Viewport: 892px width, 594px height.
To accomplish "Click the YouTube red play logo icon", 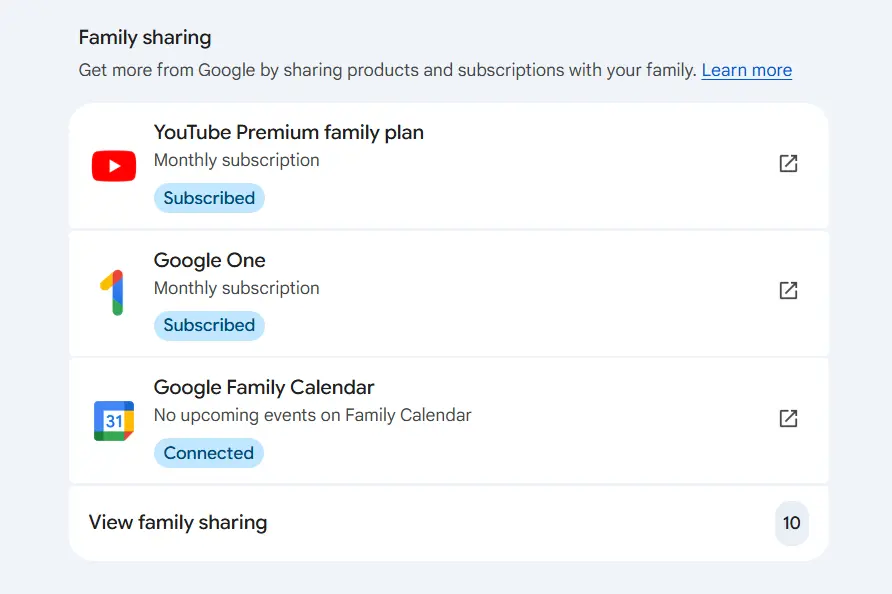I will 114,166.
